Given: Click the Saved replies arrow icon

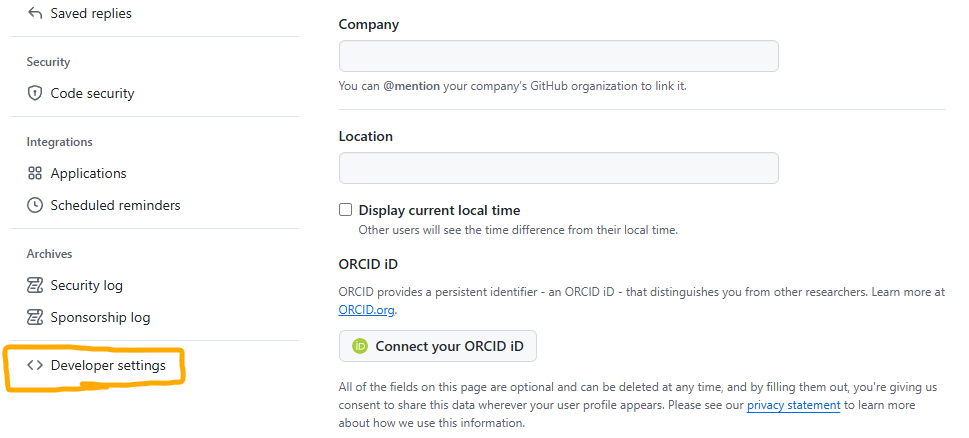Looking at the screenshot, I should [35, 13].
